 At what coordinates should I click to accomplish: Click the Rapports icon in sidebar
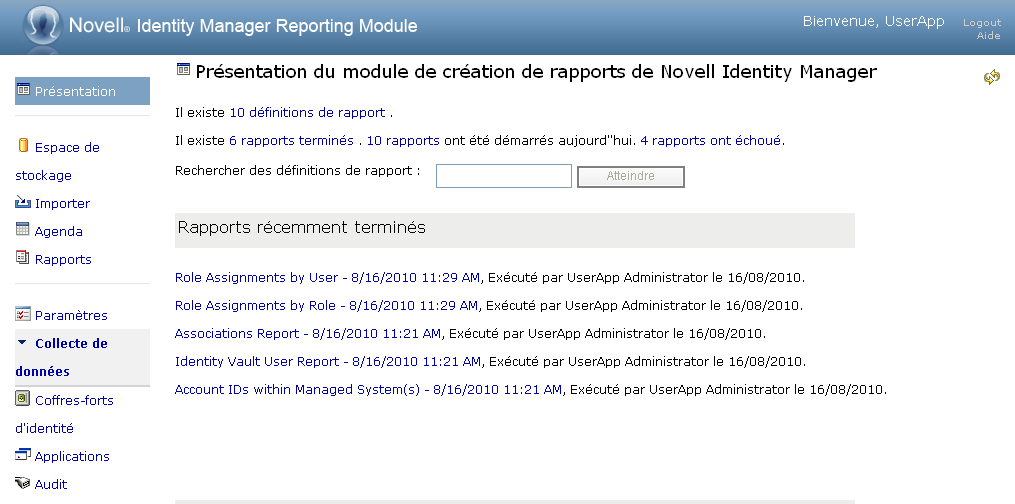click(x=23, y=257)
